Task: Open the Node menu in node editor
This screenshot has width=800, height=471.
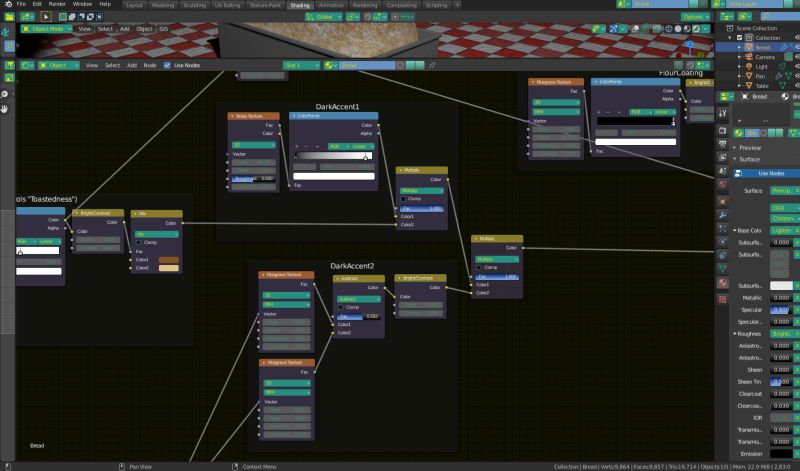Action: click(x=149, y=65)
